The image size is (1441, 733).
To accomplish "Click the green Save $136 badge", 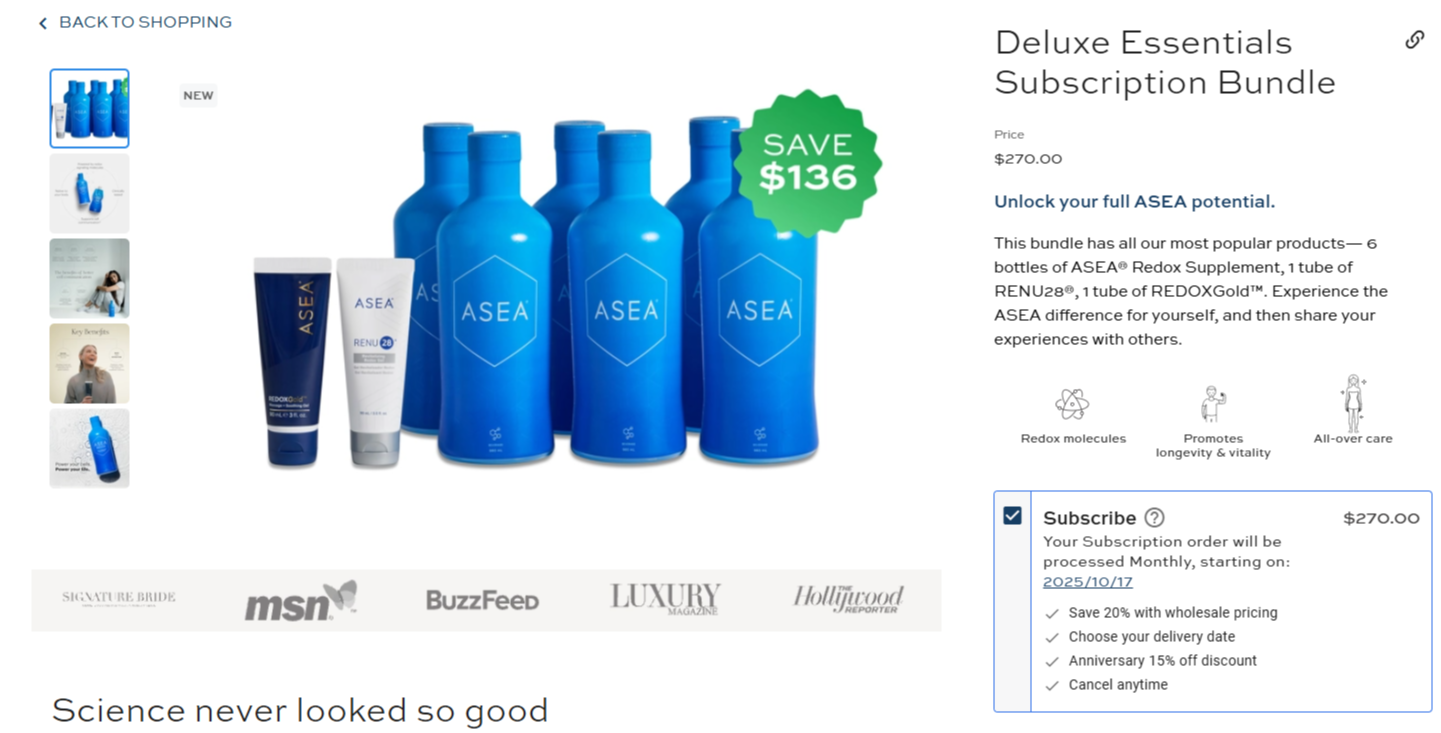I will click(x=808, y=163).
